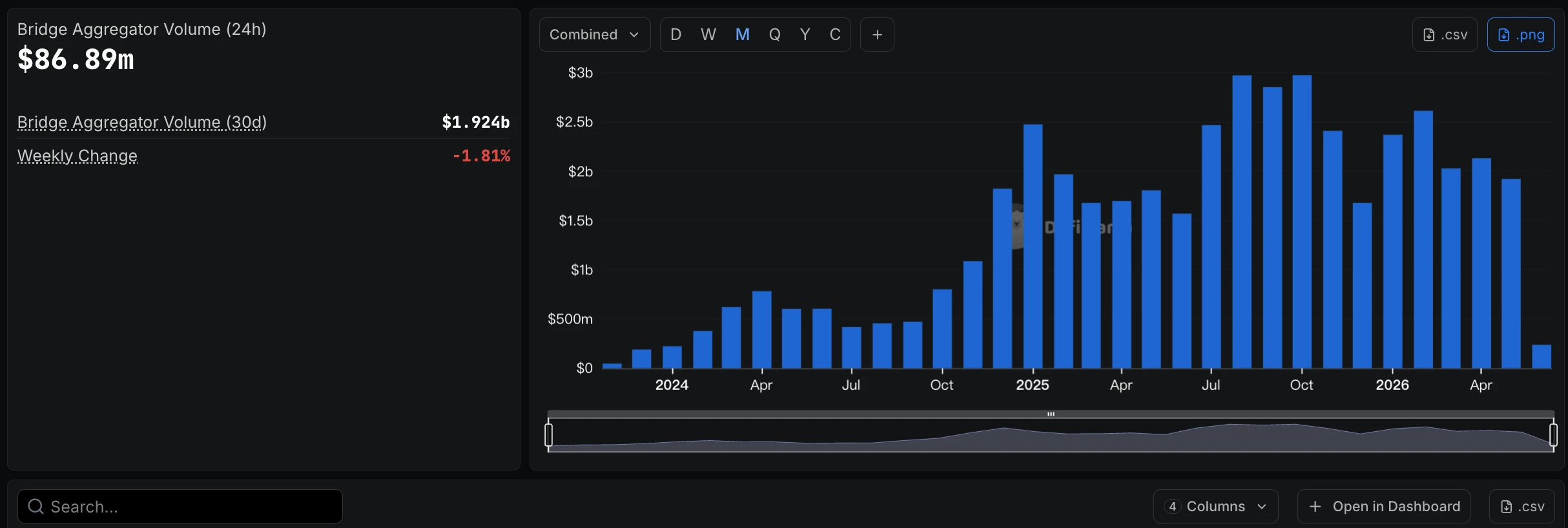Click the plus icon of Open in Dashboard
The width and height of the screenshot is (1568, 528).
1315,507
